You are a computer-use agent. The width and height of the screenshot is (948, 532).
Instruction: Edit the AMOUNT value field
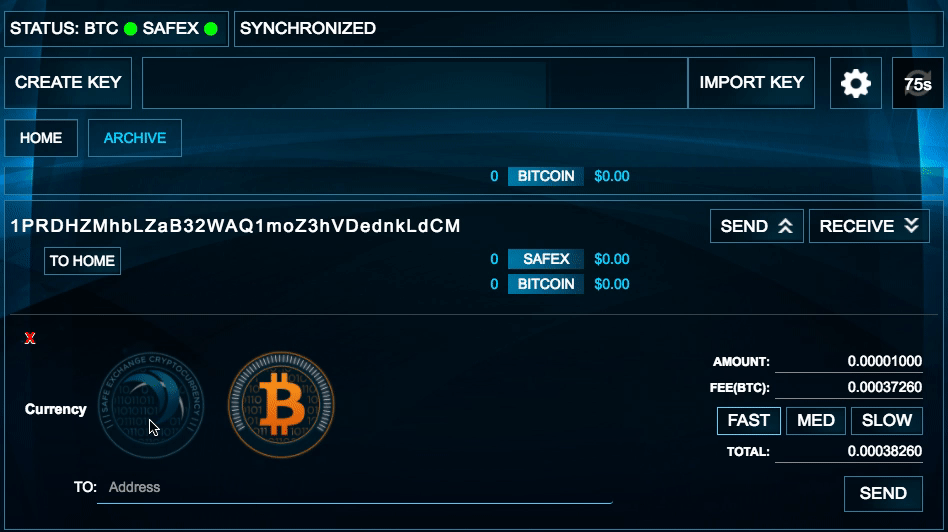coord(849,362)
